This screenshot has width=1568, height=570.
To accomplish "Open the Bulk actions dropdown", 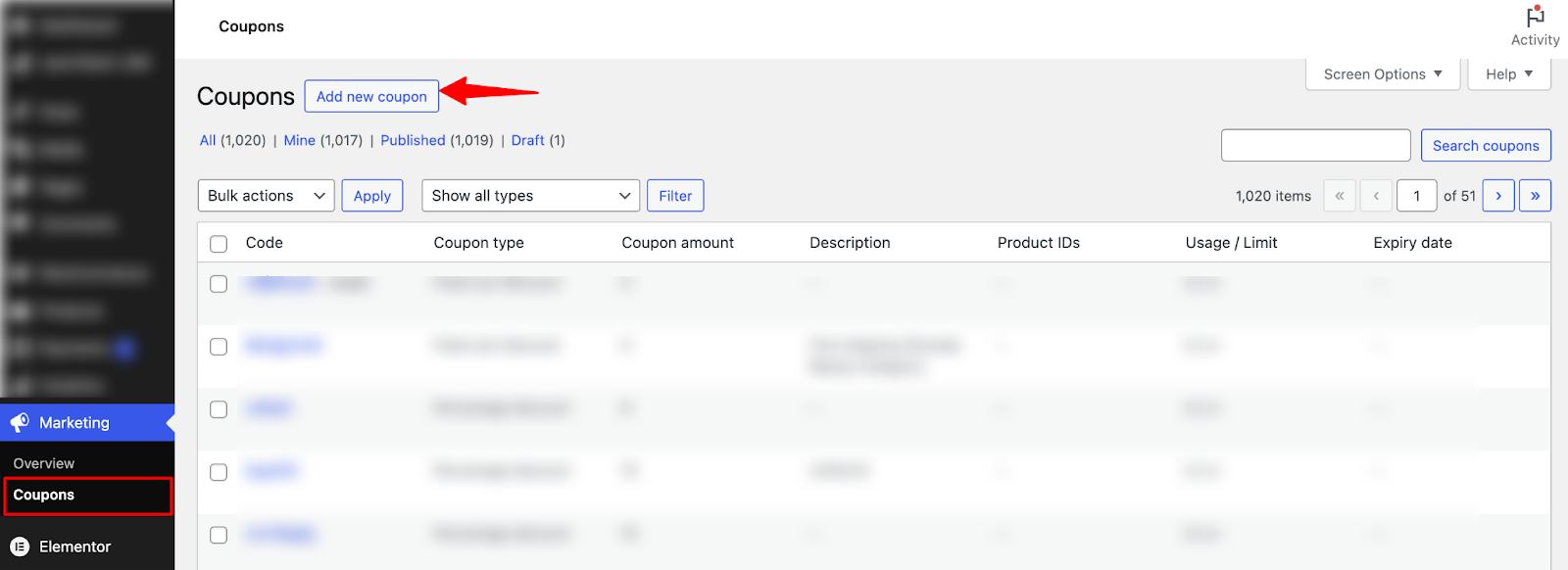I will (x=266, y=196).
